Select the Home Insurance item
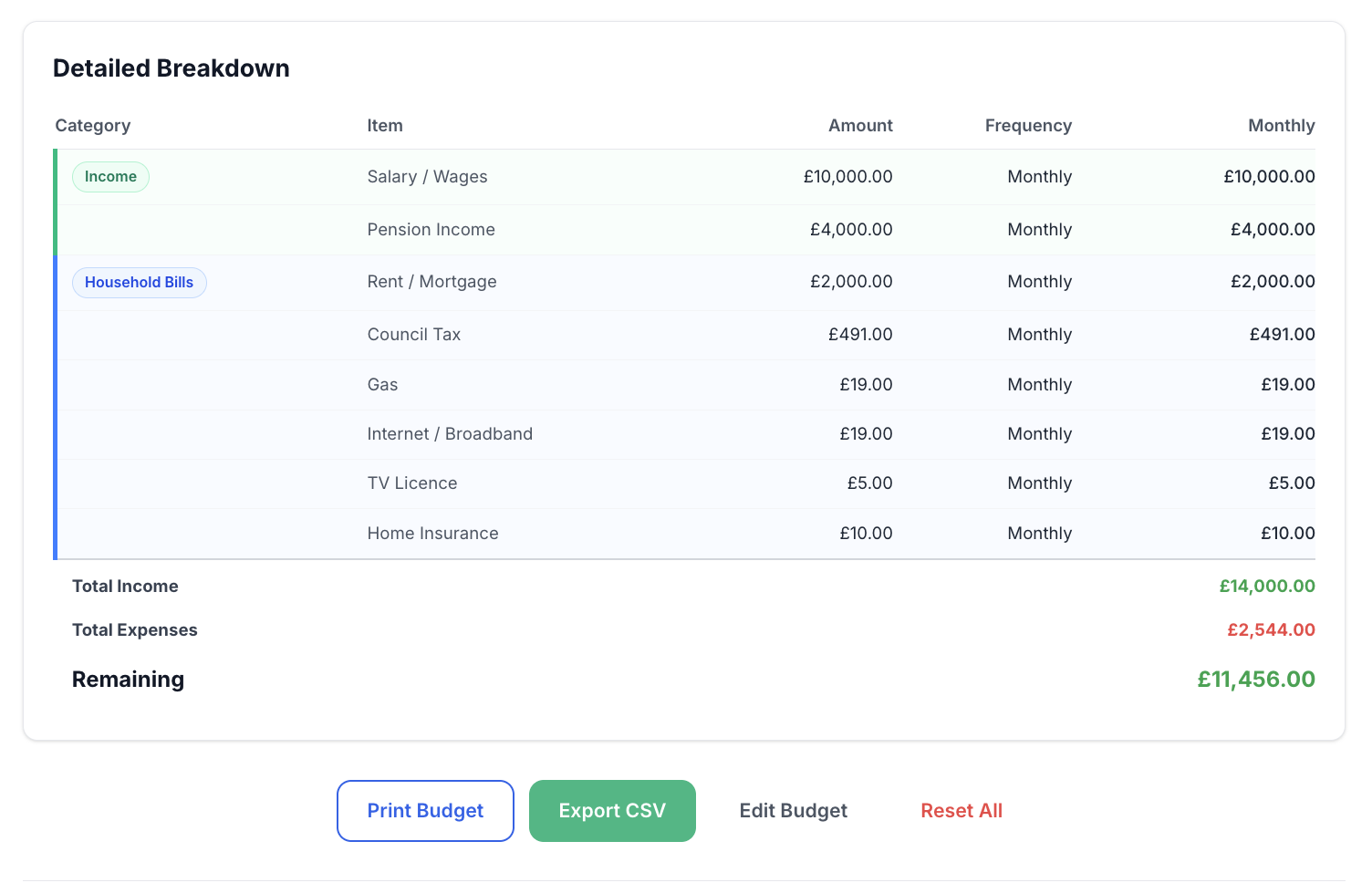The height and width of the screenshot is (883, 1372). click(x=432, y=534)
